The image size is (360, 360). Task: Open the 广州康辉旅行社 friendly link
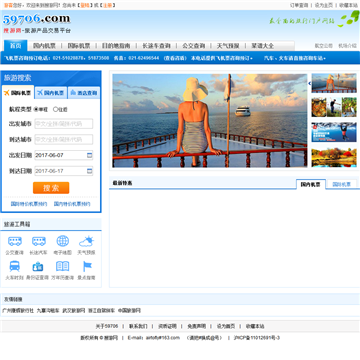(x=18, y=310)
